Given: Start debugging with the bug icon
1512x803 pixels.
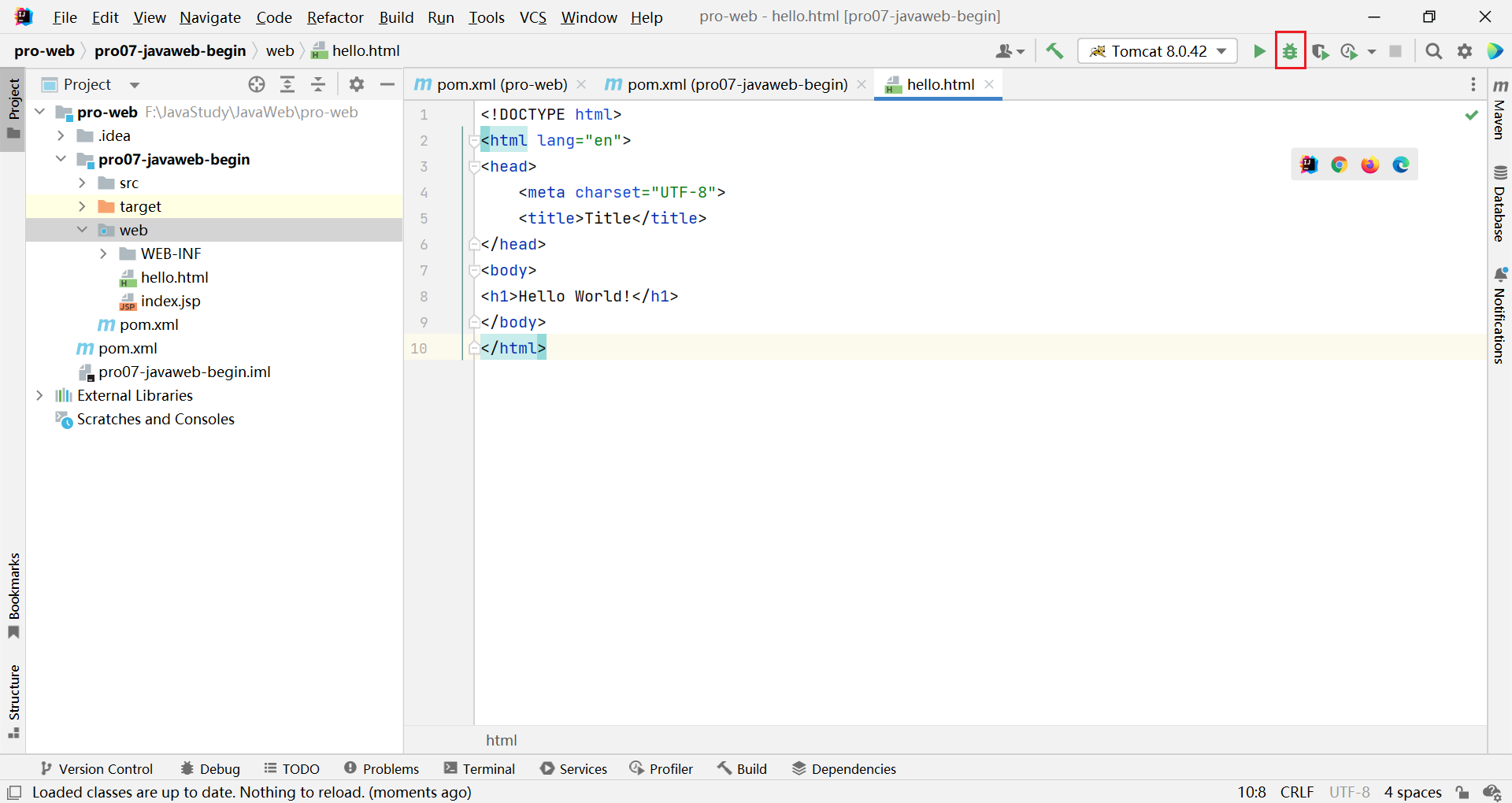Looking at the screenshot, I should point(1290,51).
